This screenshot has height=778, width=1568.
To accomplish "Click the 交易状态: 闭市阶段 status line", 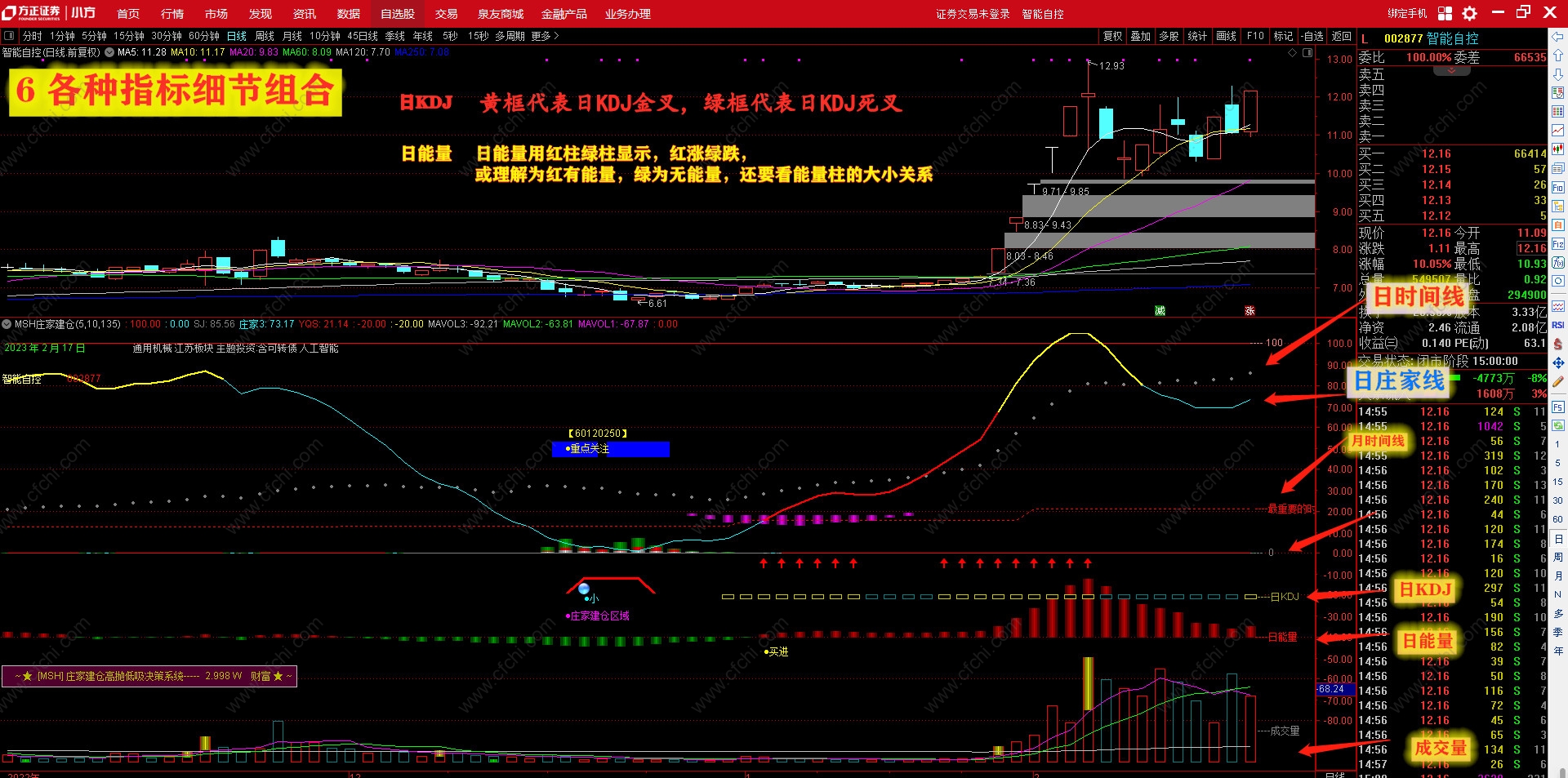I will [1438, 361].
